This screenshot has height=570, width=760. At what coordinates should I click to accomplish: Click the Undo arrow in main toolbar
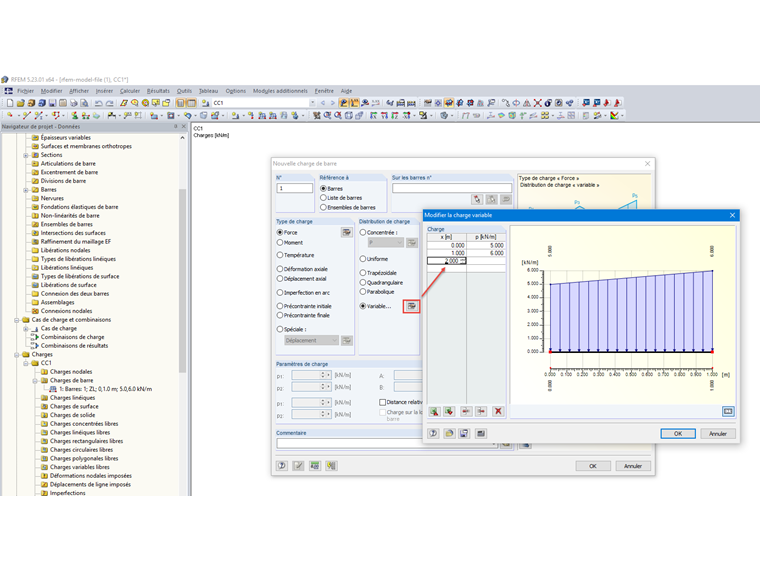98,103
